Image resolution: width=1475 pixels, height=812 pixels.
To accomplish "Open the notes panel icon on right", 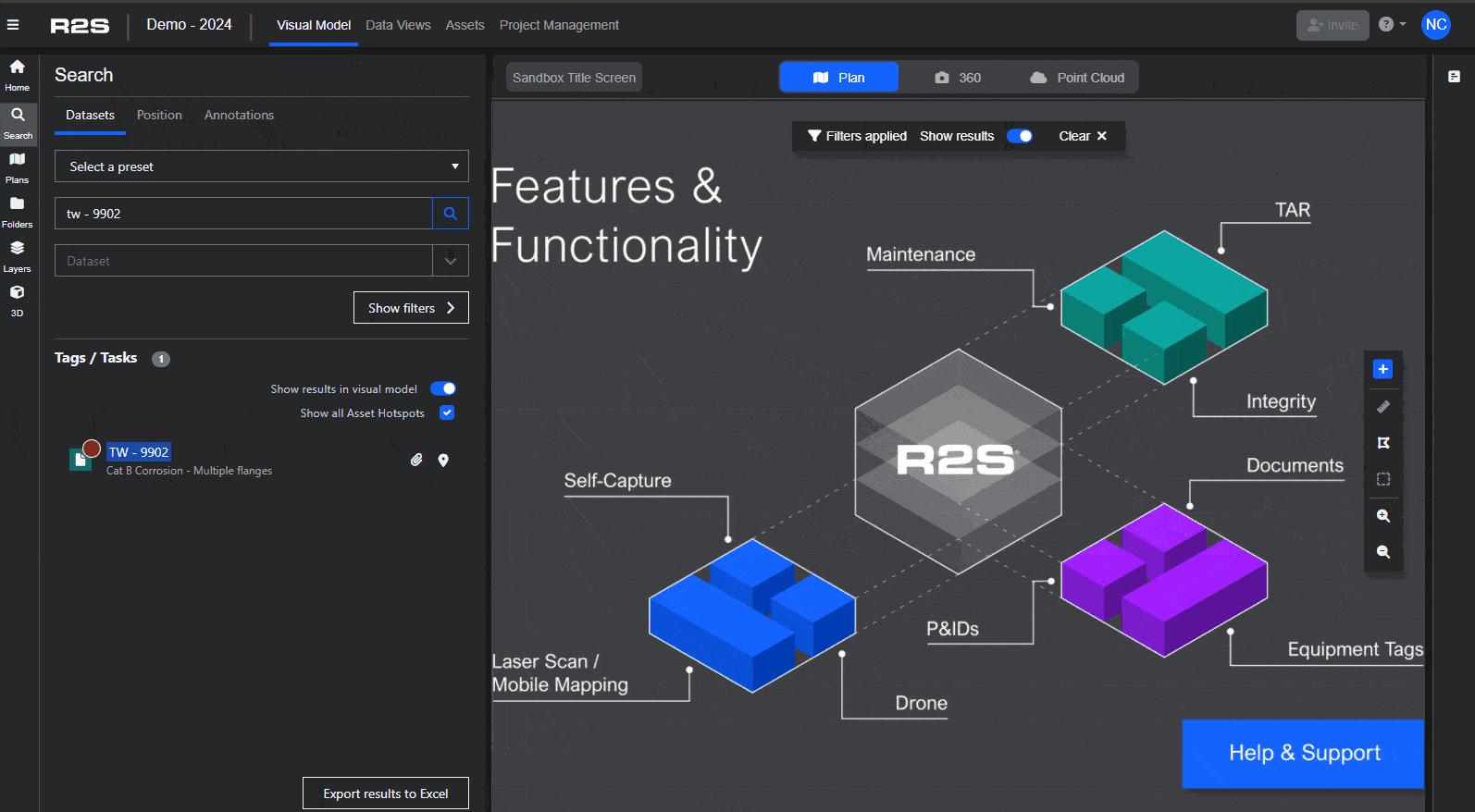I will tap(1454, 77).
